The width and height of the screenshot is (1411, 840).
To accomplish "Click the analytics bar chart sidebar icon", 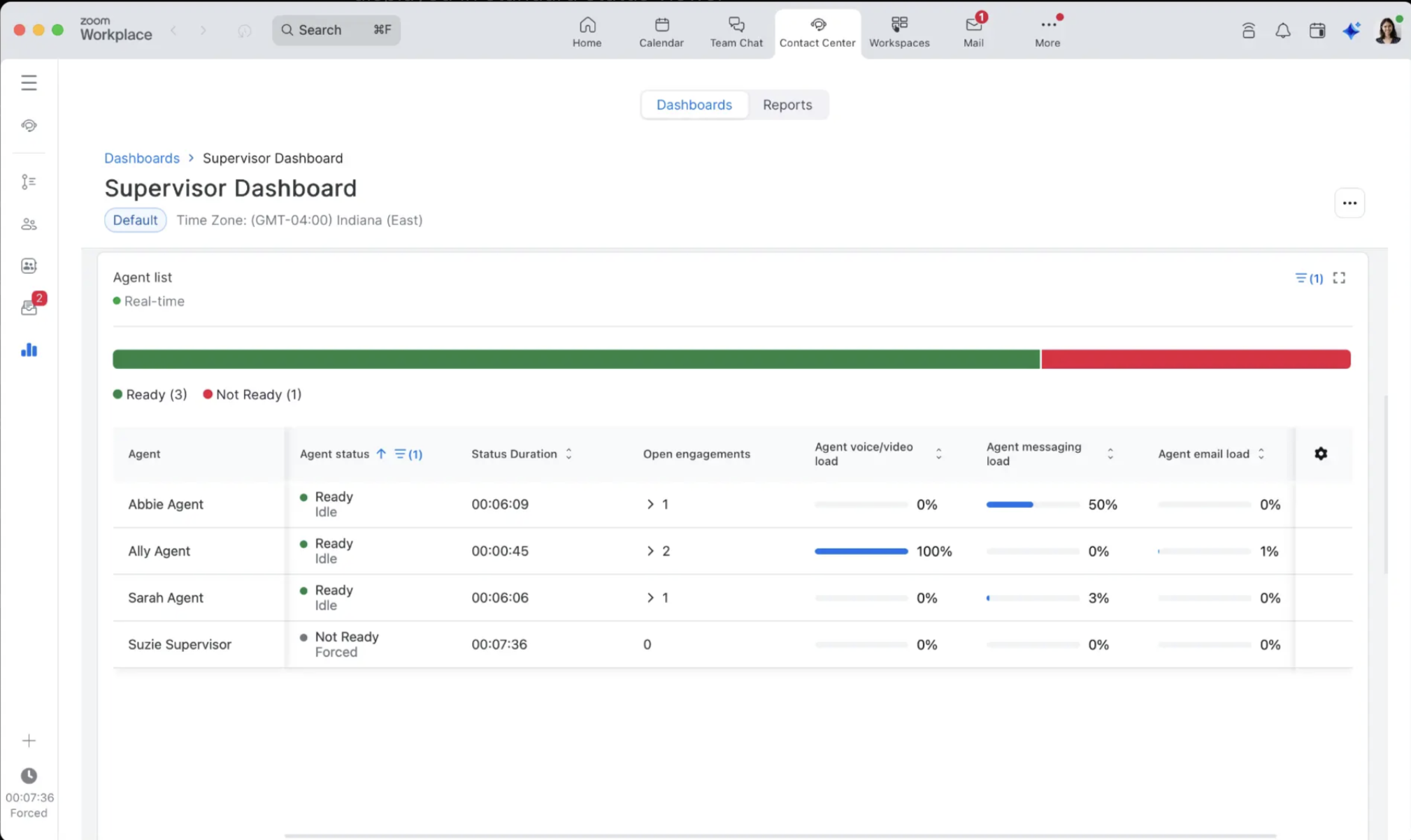I will tap(29, 350).
